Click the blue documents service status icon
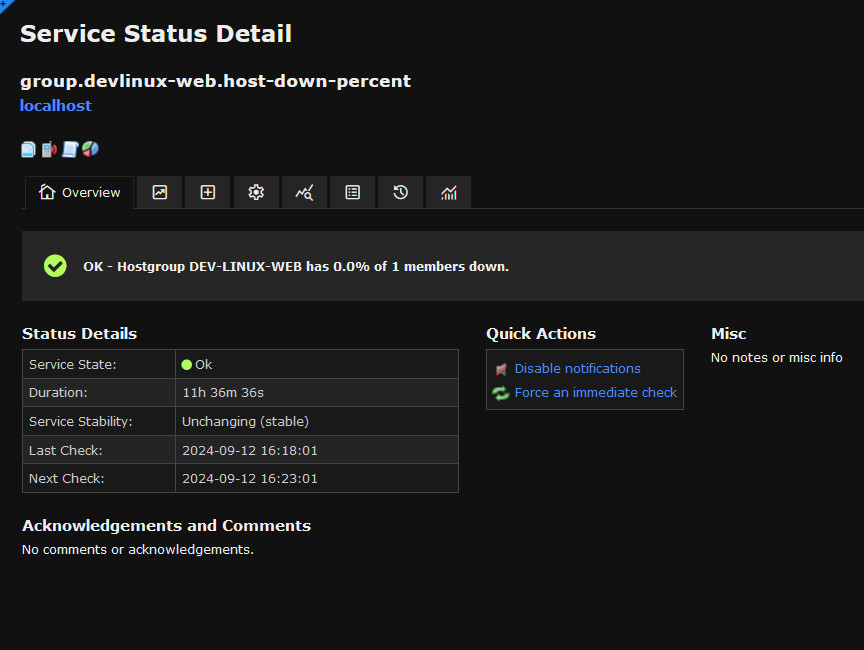 point(28,149)
